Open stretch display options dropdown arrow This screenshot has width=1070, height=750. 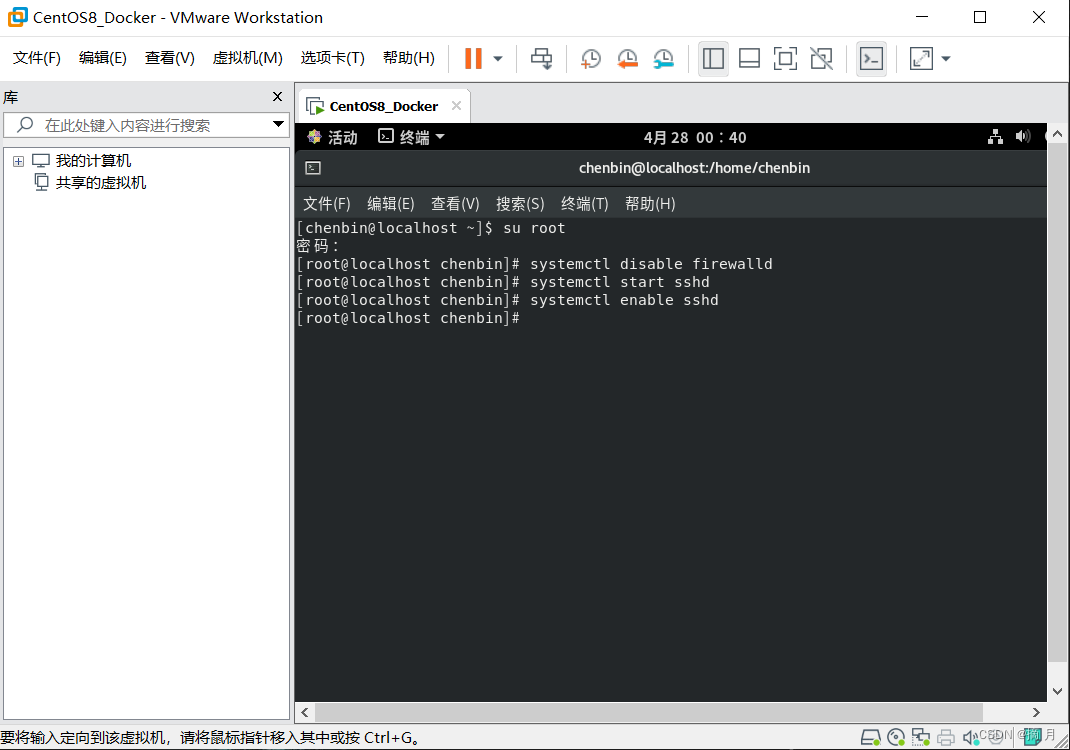click(946, 59)
